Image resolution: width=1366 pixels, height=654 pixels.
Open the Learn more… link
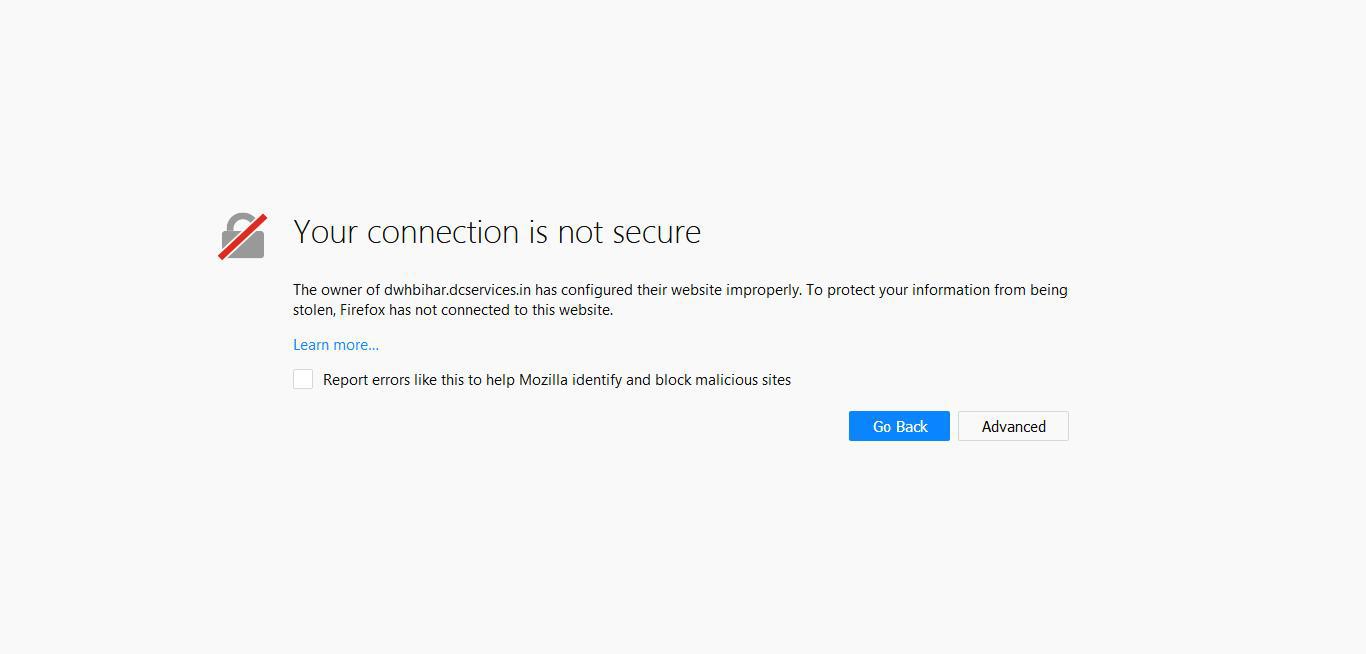336,345
